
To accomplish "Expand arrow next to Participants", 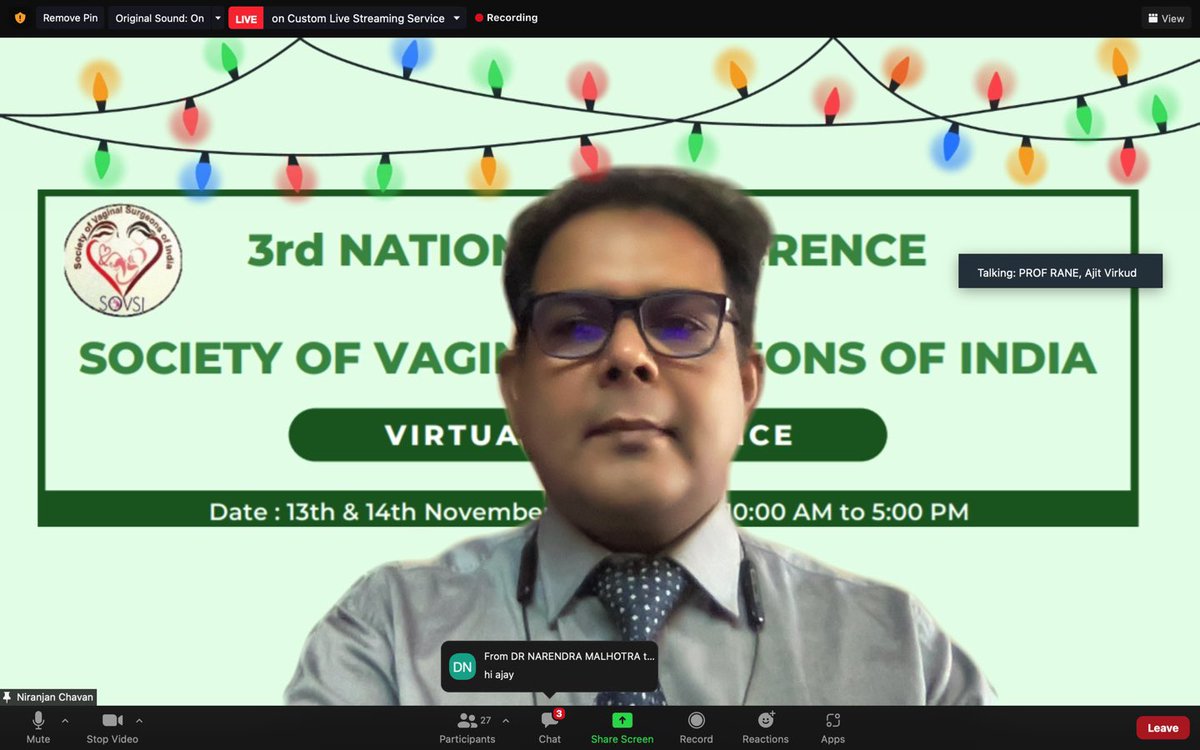I will click(505, 720).
